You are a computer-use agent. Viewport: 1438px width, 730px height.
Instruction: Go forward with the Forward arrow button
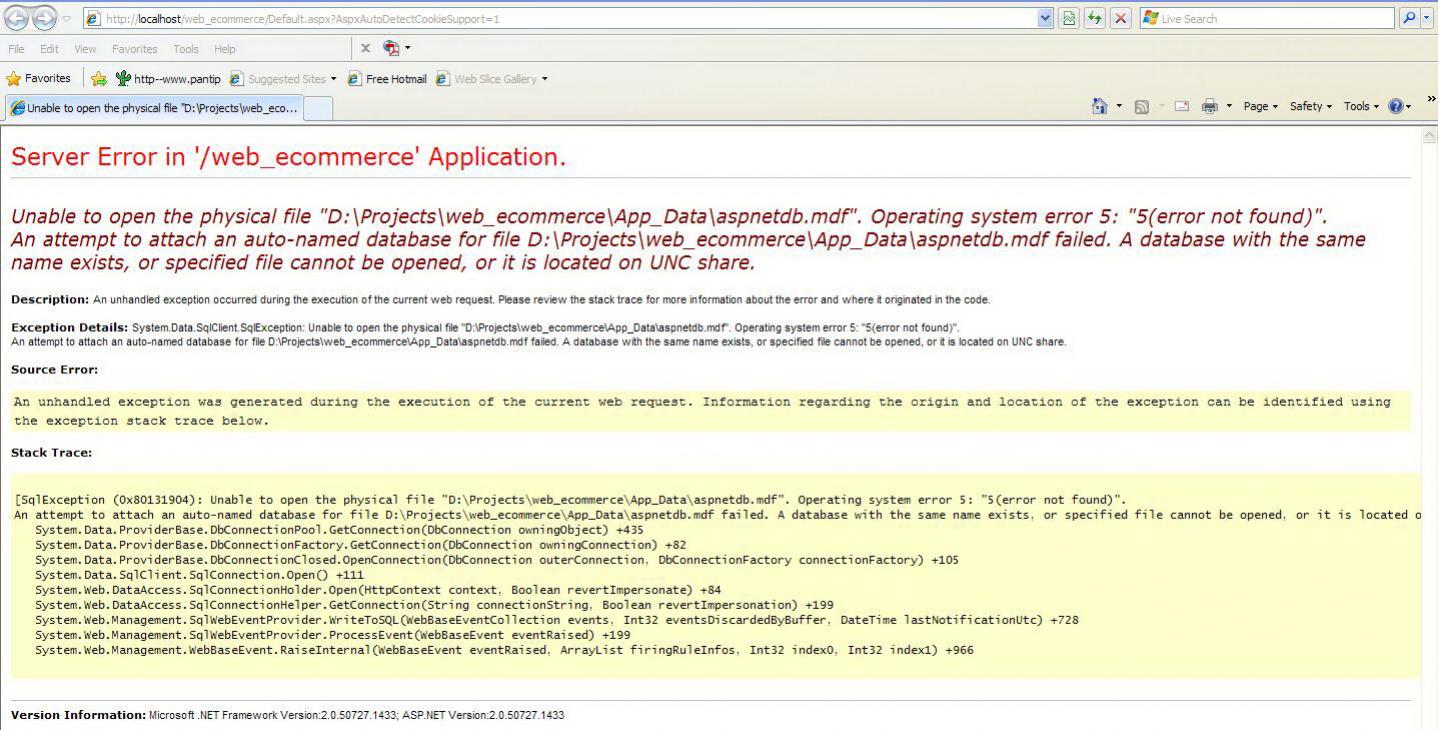[x=44, y=18]
